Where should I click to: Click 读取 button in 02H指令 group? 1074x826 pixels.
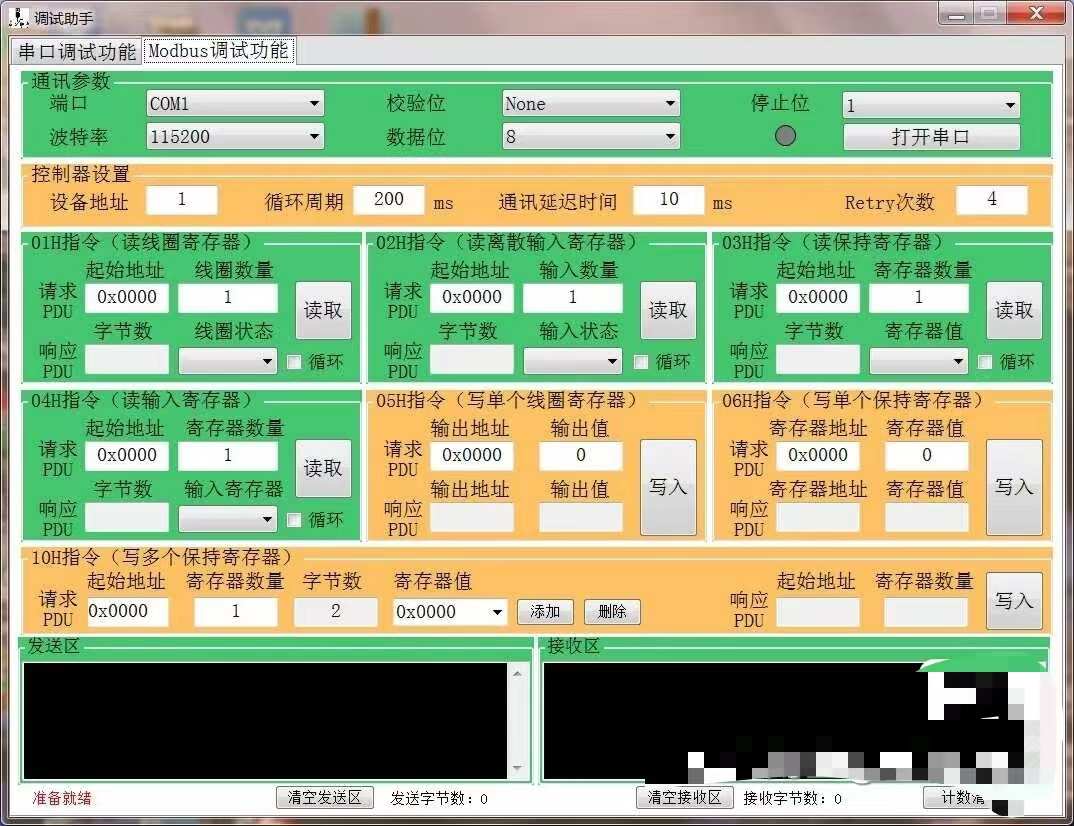click(x=669, y=310)
